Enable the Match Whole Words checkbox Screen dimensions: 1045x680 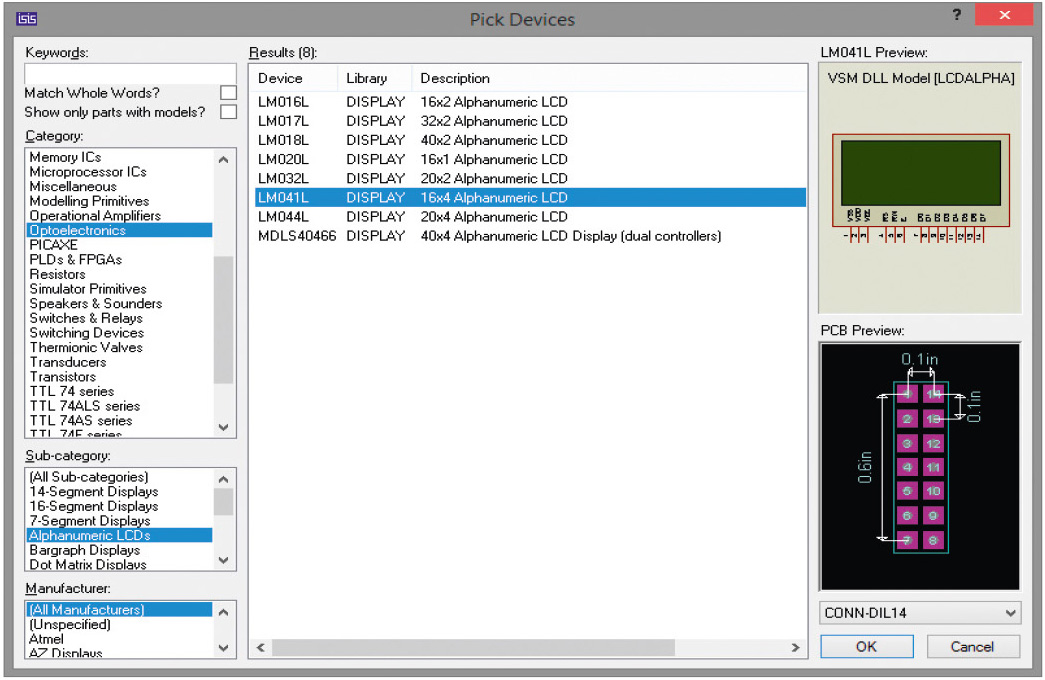point(228,92)
